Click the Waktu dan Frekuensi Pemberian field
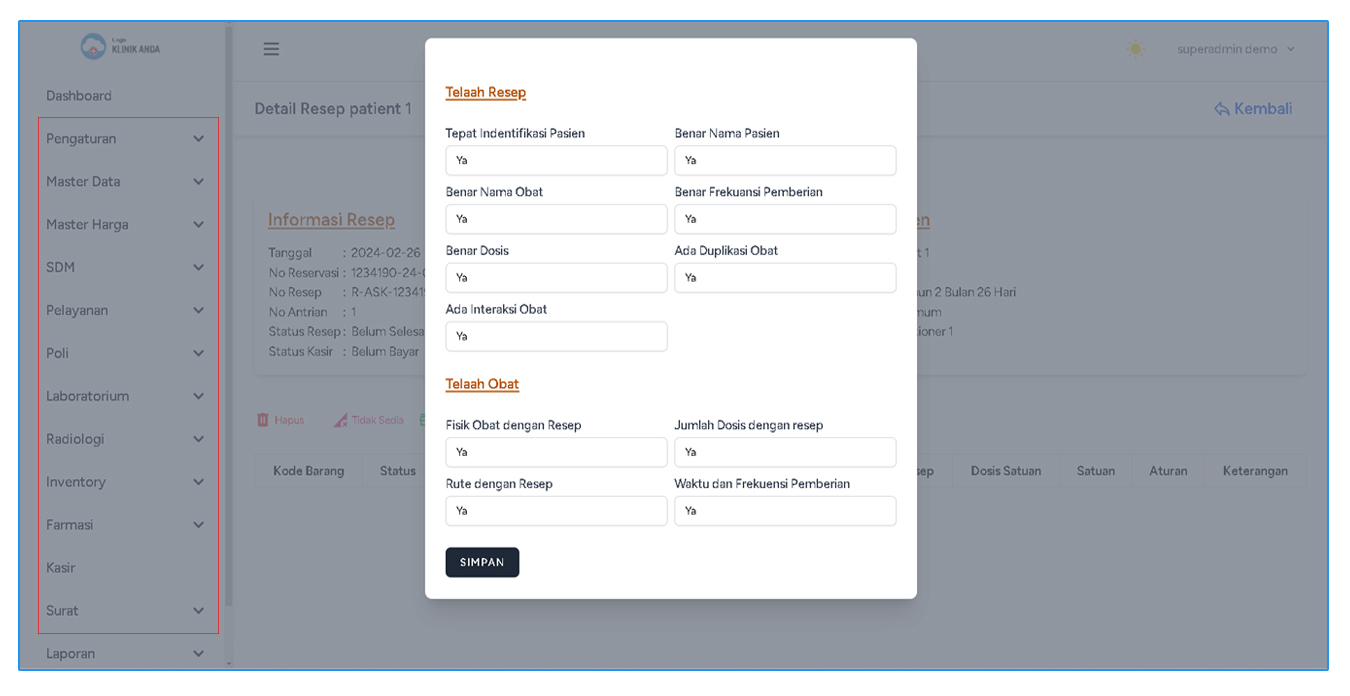The width and height of the screenshot is (1350, 696). 785,511
